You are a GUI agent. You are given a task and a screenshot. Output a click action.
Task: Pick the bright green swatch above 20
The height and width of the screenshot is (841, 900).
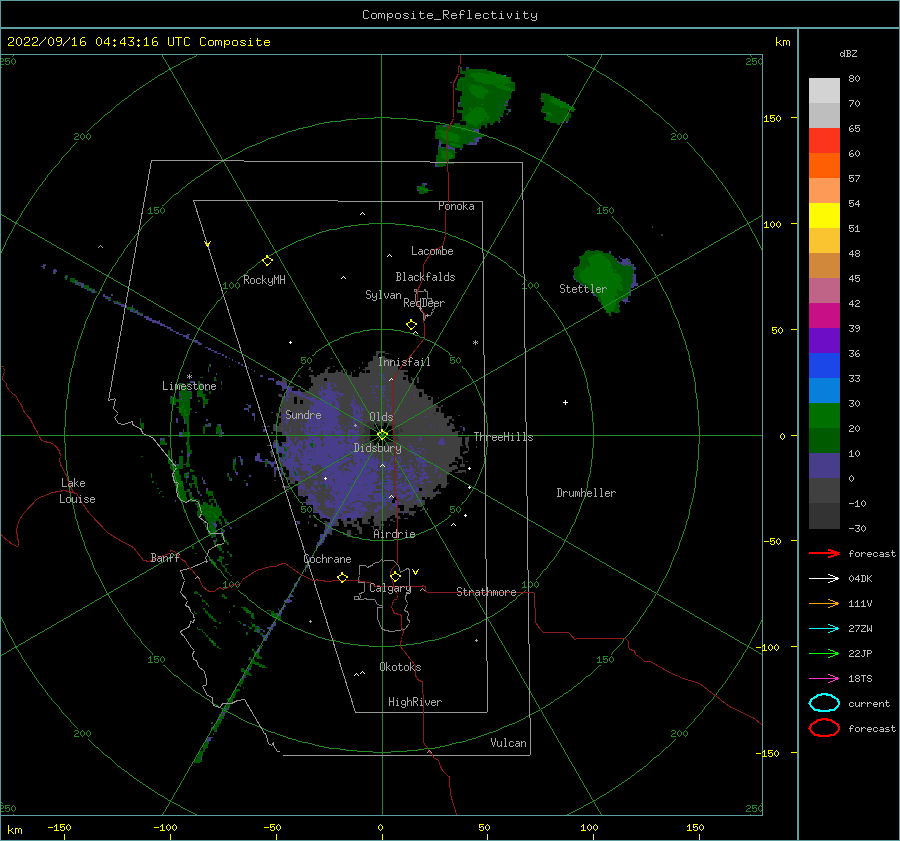[x=824, y=415]
